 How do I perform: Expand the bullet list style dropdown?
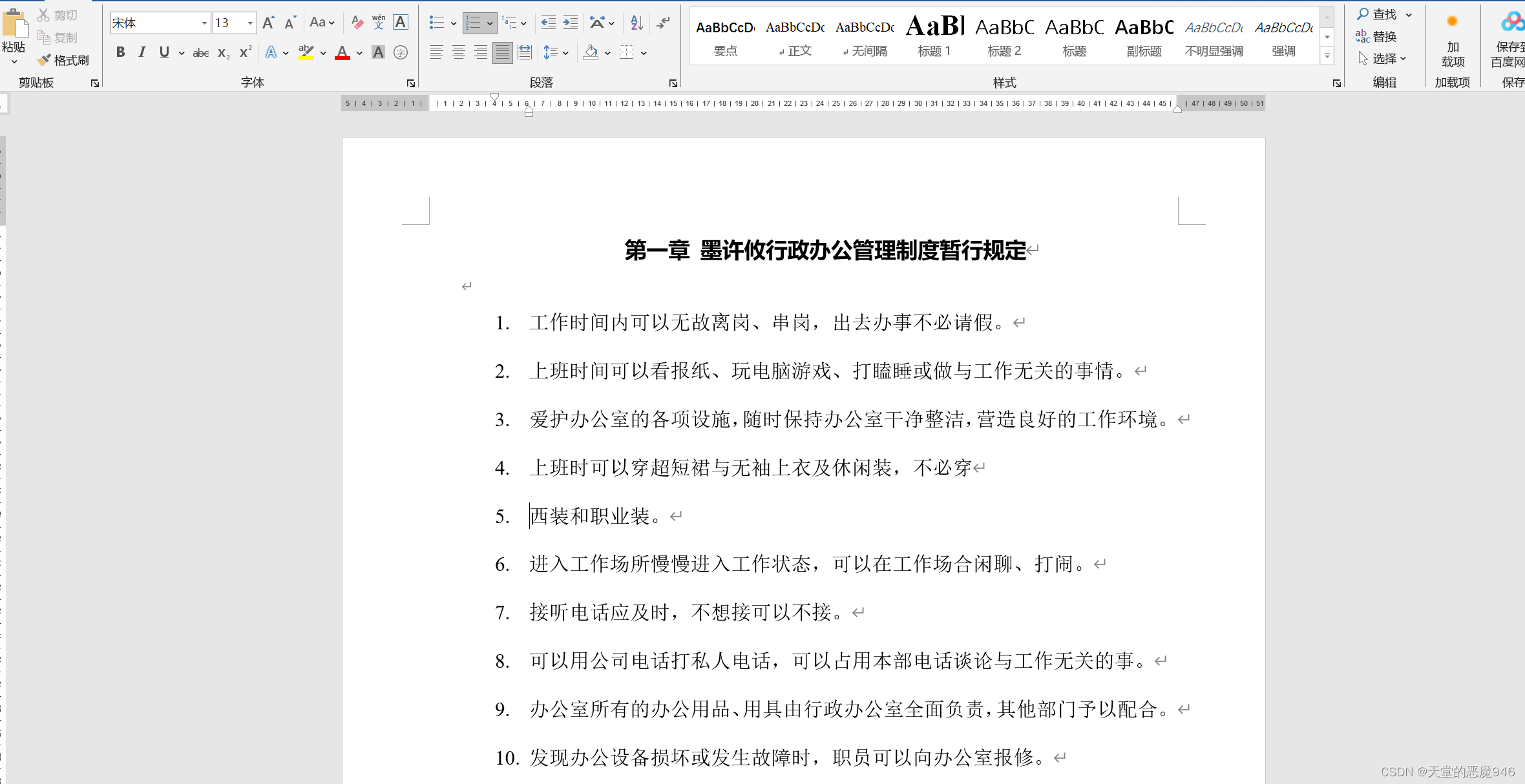point(454,24)
